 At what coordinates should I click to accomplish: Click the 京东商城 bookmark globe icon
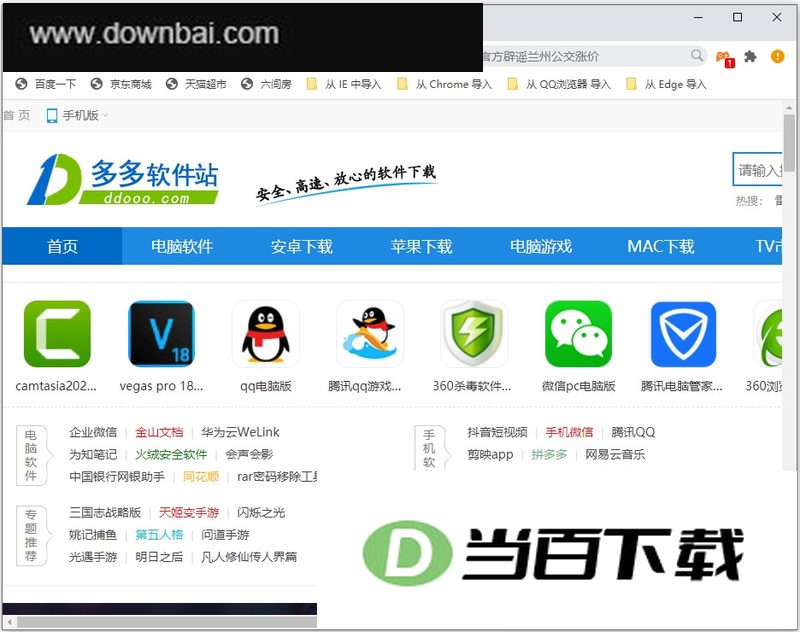pyautogui.click(x=96, y=84)
